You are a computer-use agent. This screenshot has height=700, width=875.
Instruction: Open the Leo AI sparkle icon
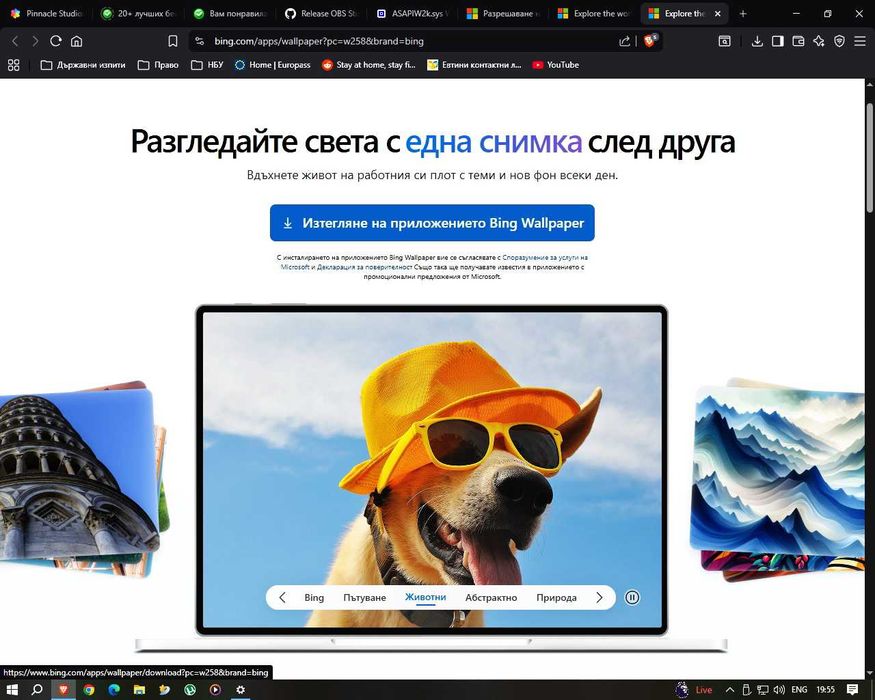pos(819,41)
